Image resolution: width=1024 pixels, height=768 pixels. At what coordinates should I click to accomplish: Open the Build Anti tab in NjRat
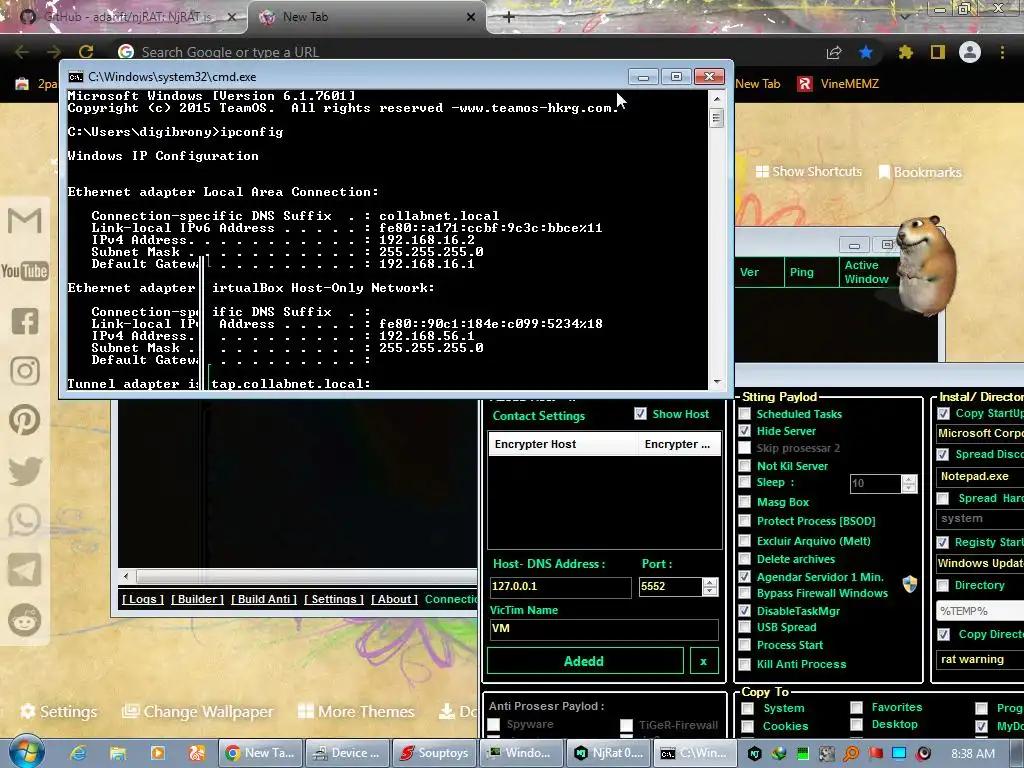(x=264, y=599)
